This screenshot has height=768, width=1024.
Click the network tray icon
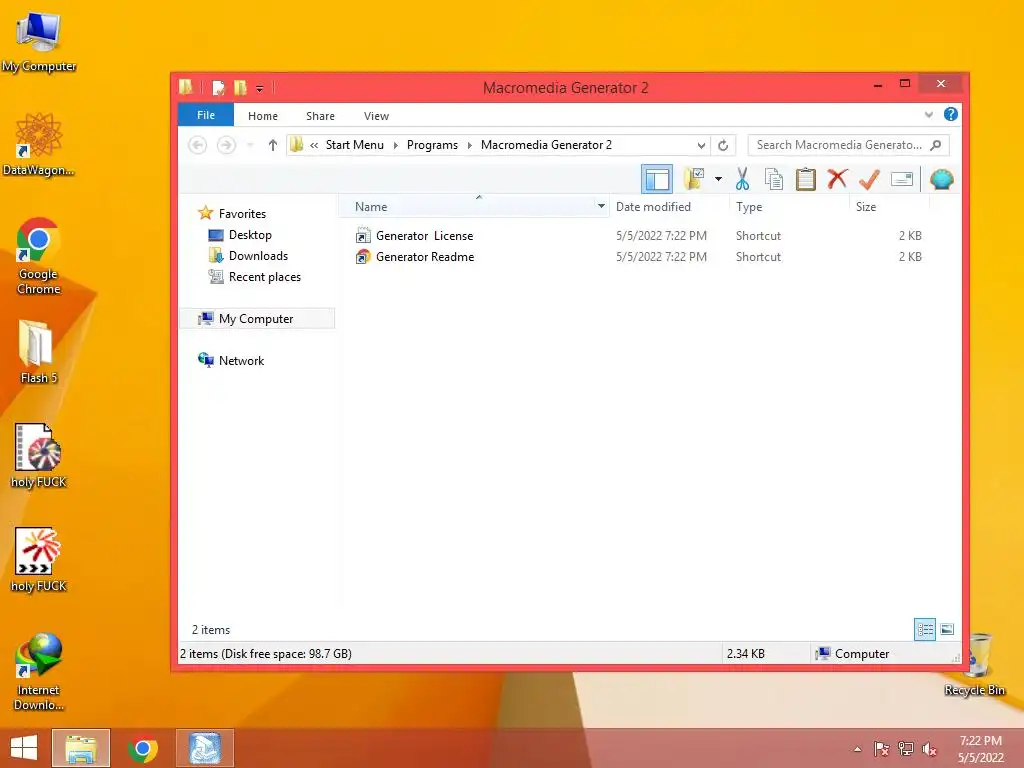pyautogui.click(x=906, y=749)
